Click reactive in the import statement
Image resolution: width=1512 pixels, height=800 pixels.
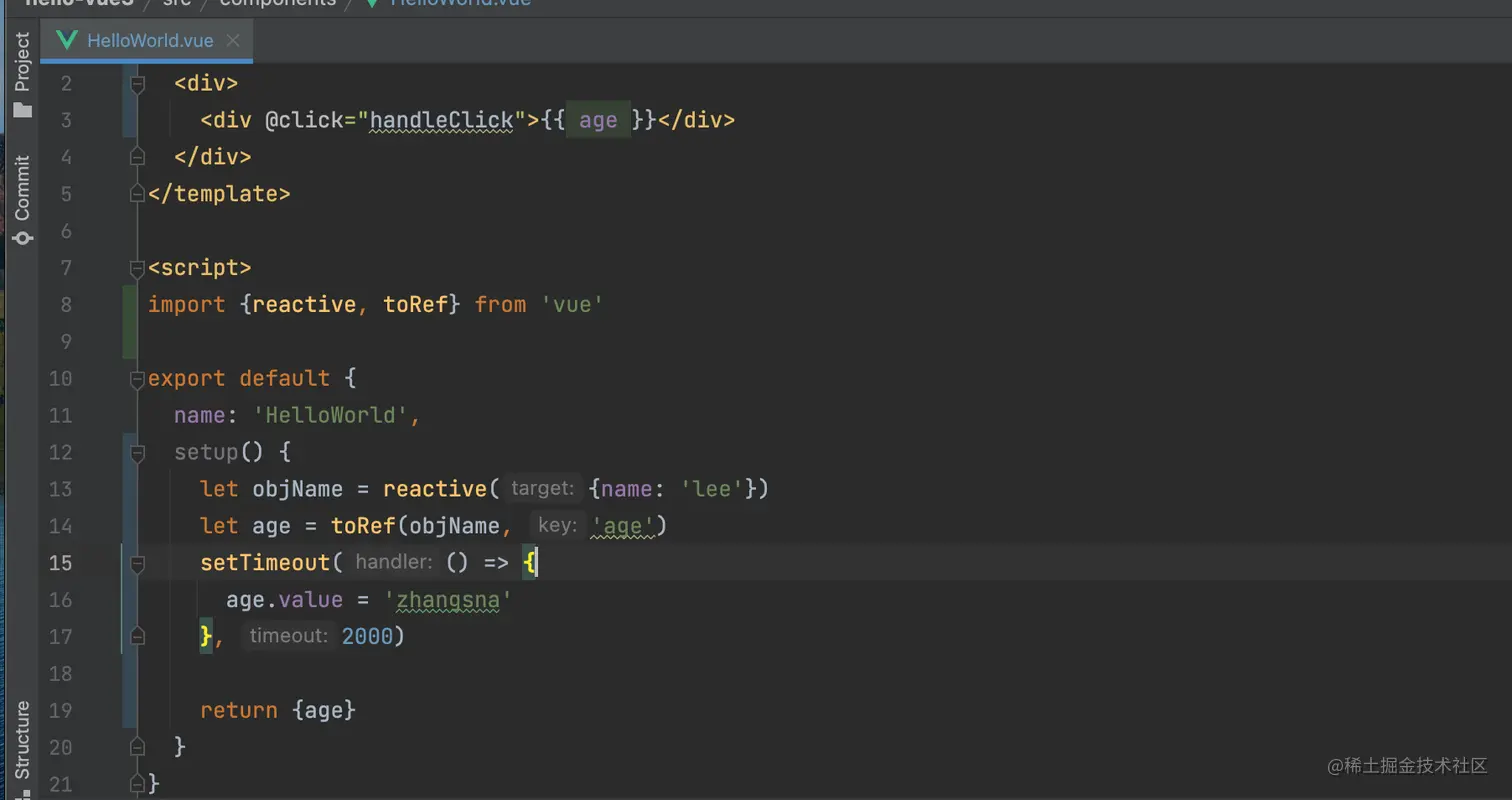(x=305, y=304)
